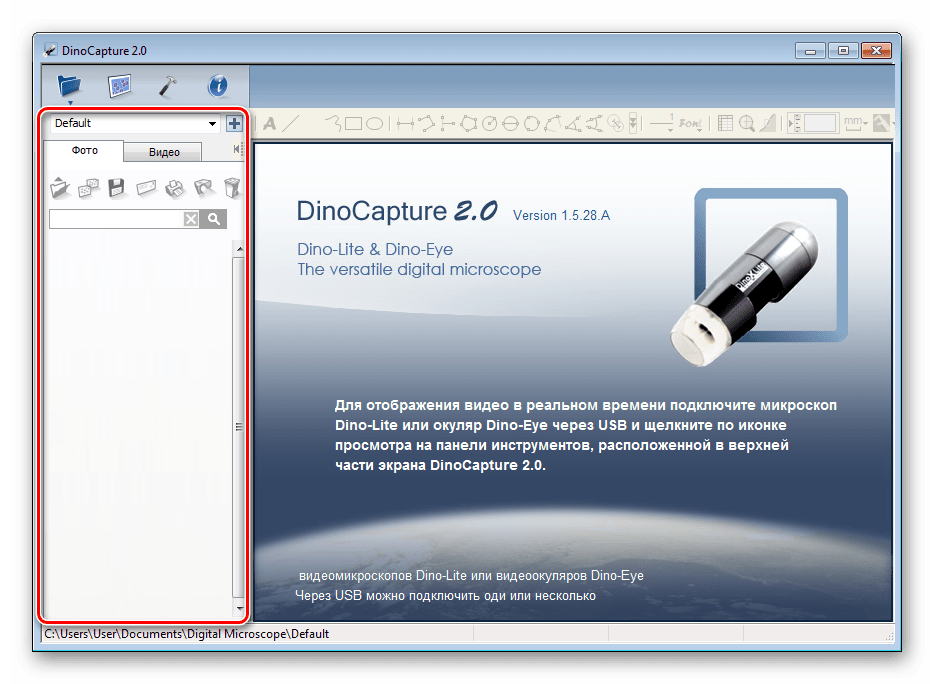Open the Font settings dropdown
This screenshot has height=684, width=934.
point(691,123)
